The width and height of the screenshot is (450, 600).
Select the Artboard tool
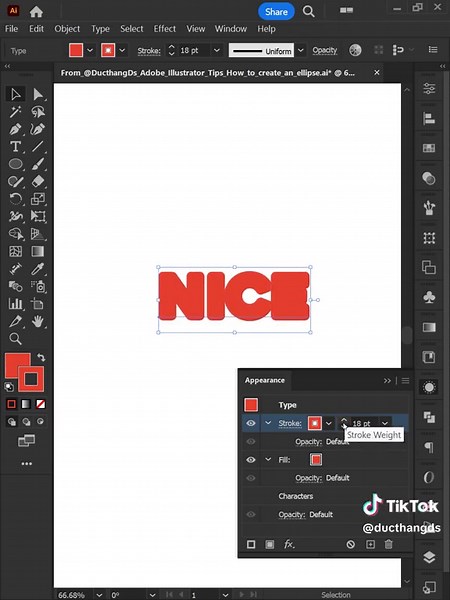point(38,304)
